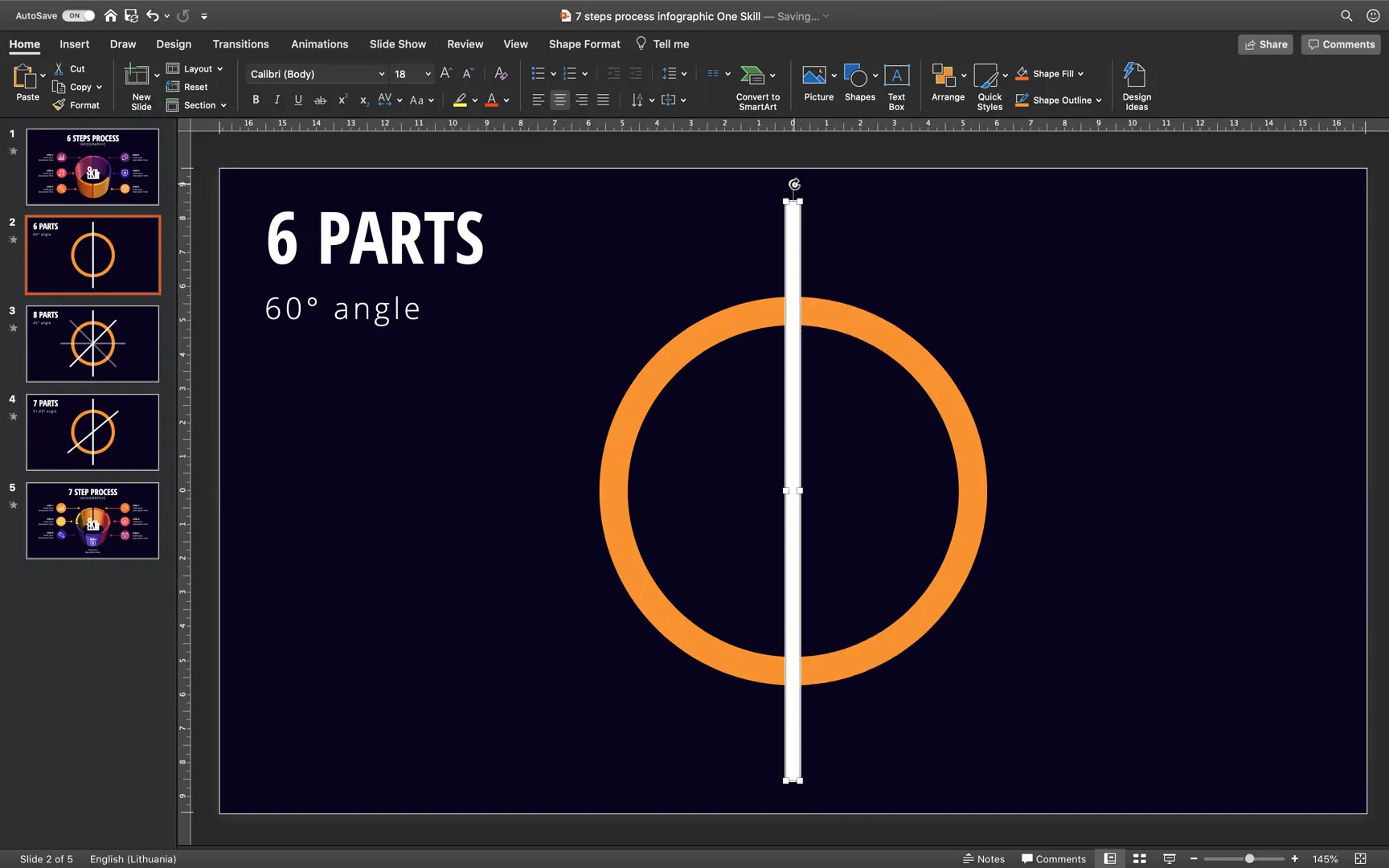Open the Shape Format tab

pyautogui.click(x=584, y=44)
